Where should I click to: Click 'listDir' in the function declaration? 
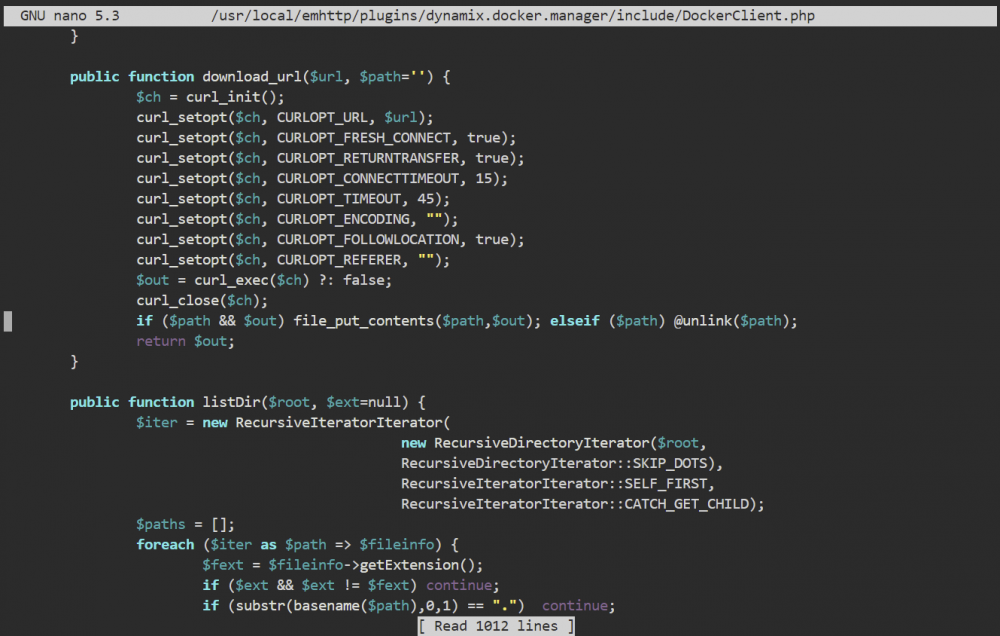[231, 403]
